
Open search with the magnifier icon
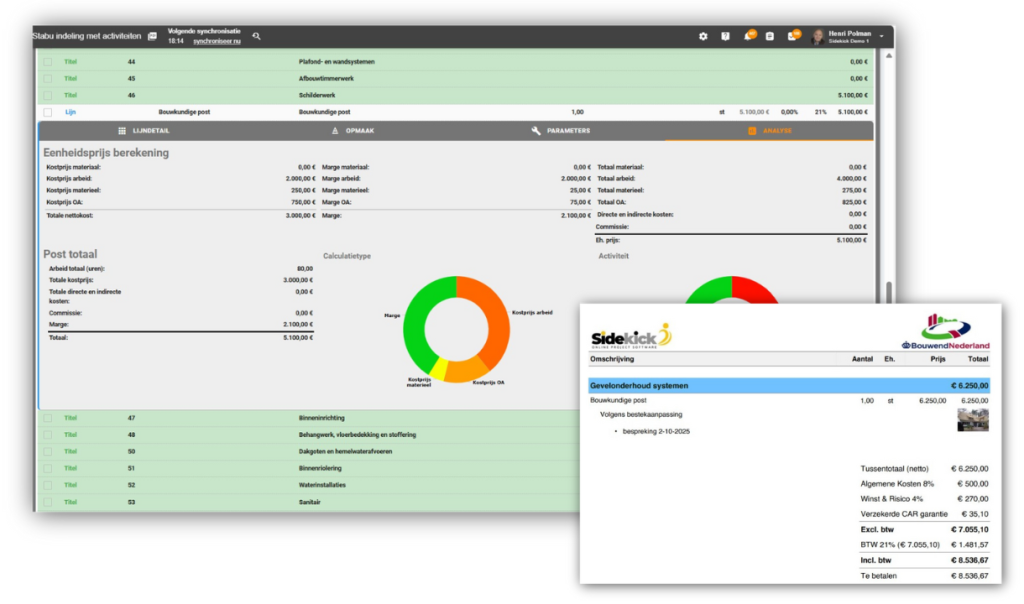(x=256, y=37)
